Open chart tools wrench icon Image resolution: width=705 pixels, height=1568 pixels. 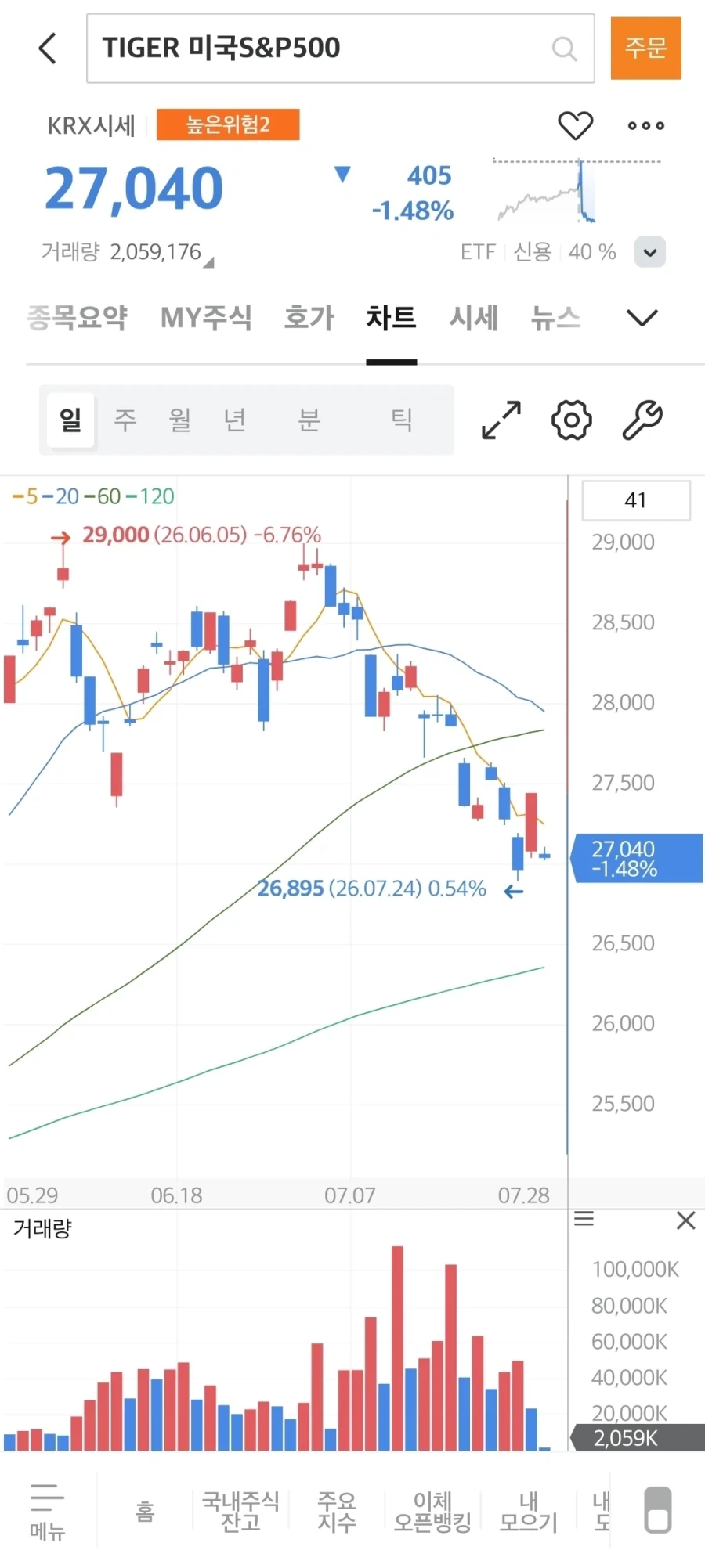[642, 420]
